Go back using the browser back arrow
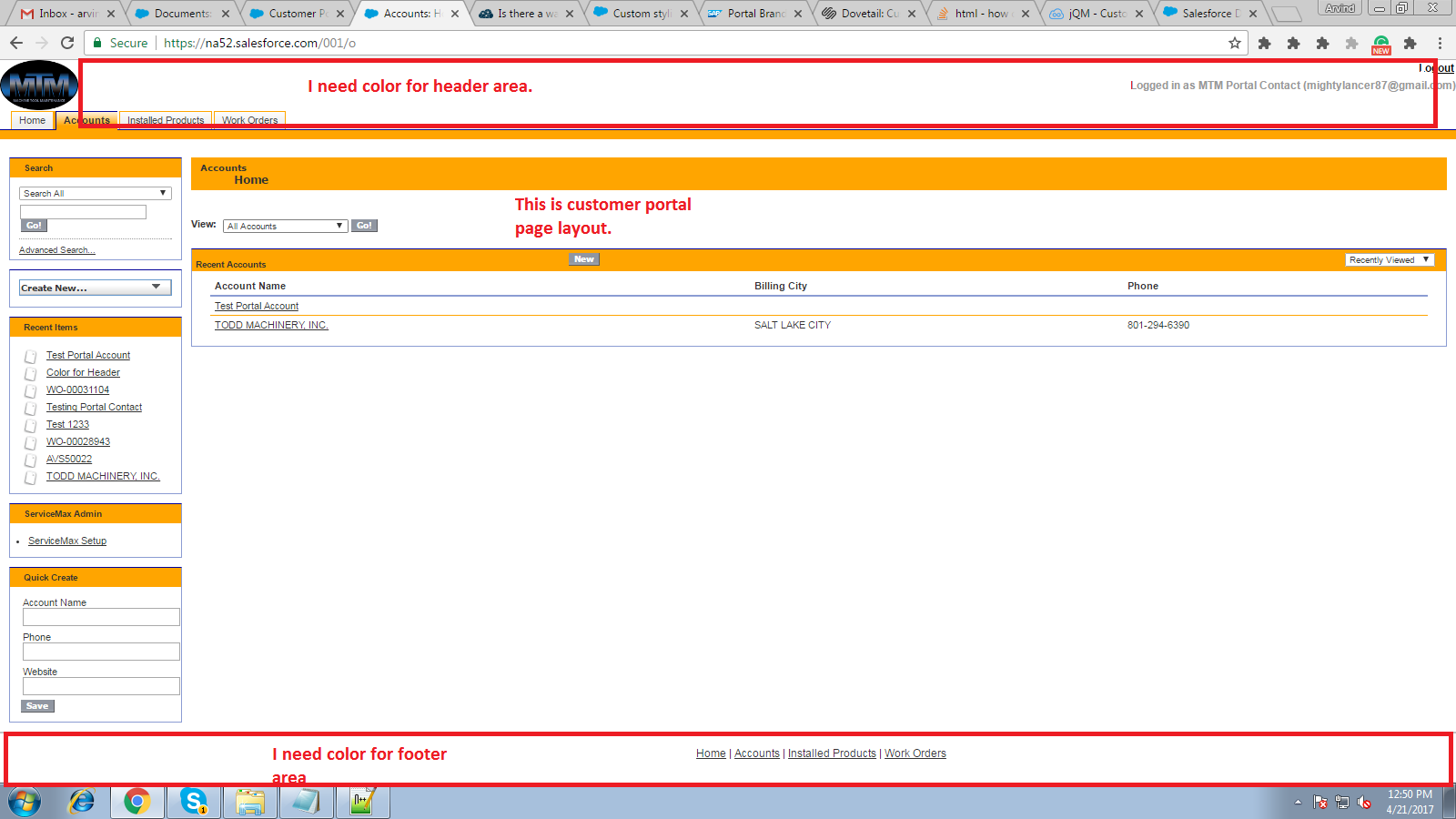 click(x=16, y=43)
